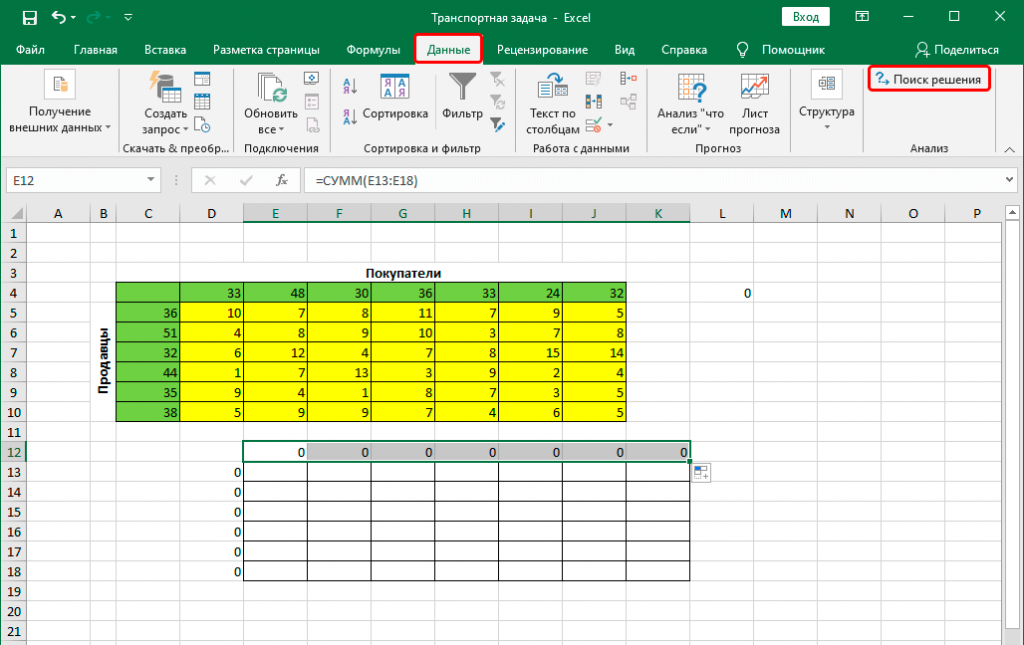Image resolution: width=1024 pixels, height=645 pixels.
Task: Select row header 12
Action: (14, 452)
